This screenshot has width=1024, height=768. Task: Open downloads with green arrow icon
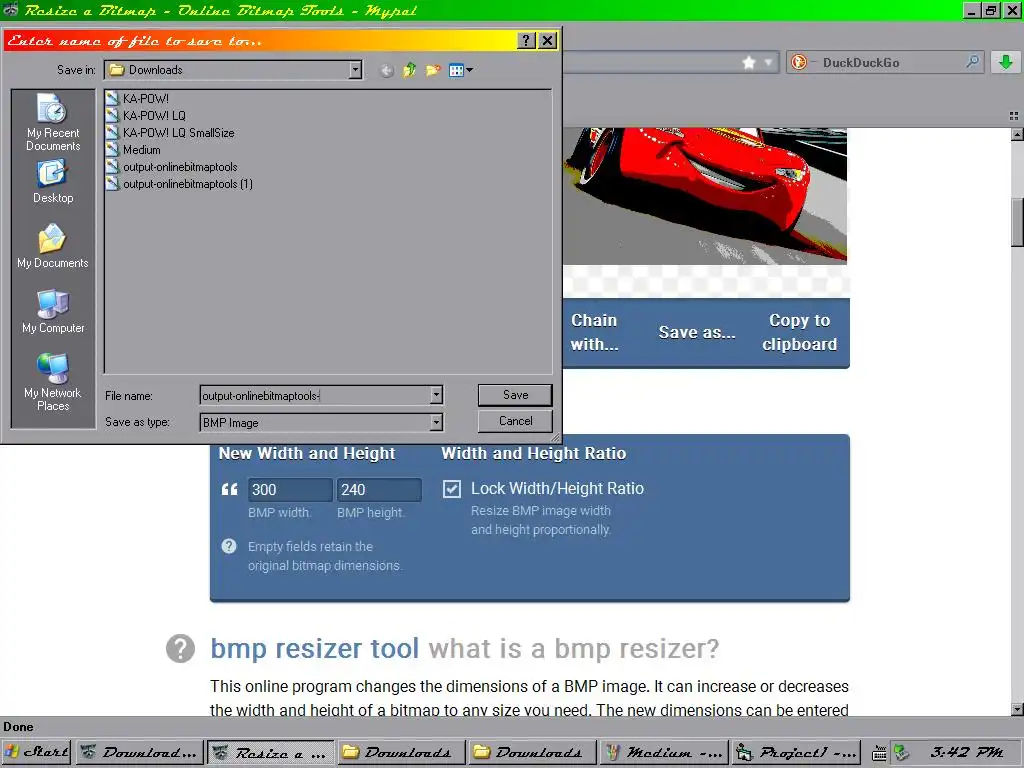pos(1006,63)
